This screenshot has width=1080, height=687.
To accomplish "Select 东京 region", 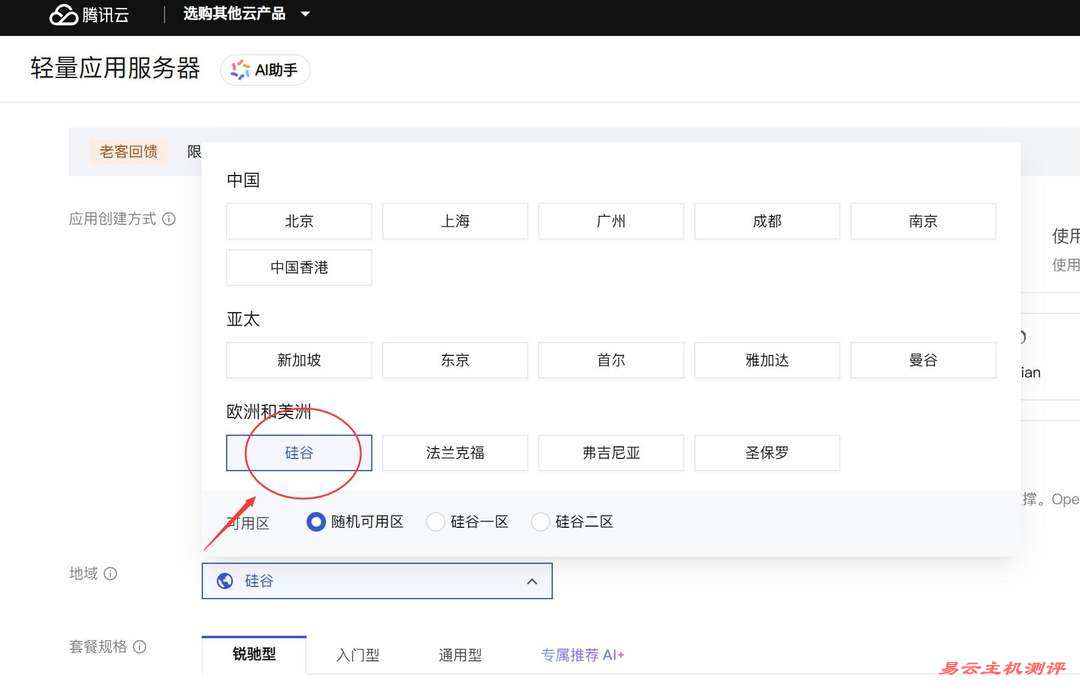I will (455, 360).
